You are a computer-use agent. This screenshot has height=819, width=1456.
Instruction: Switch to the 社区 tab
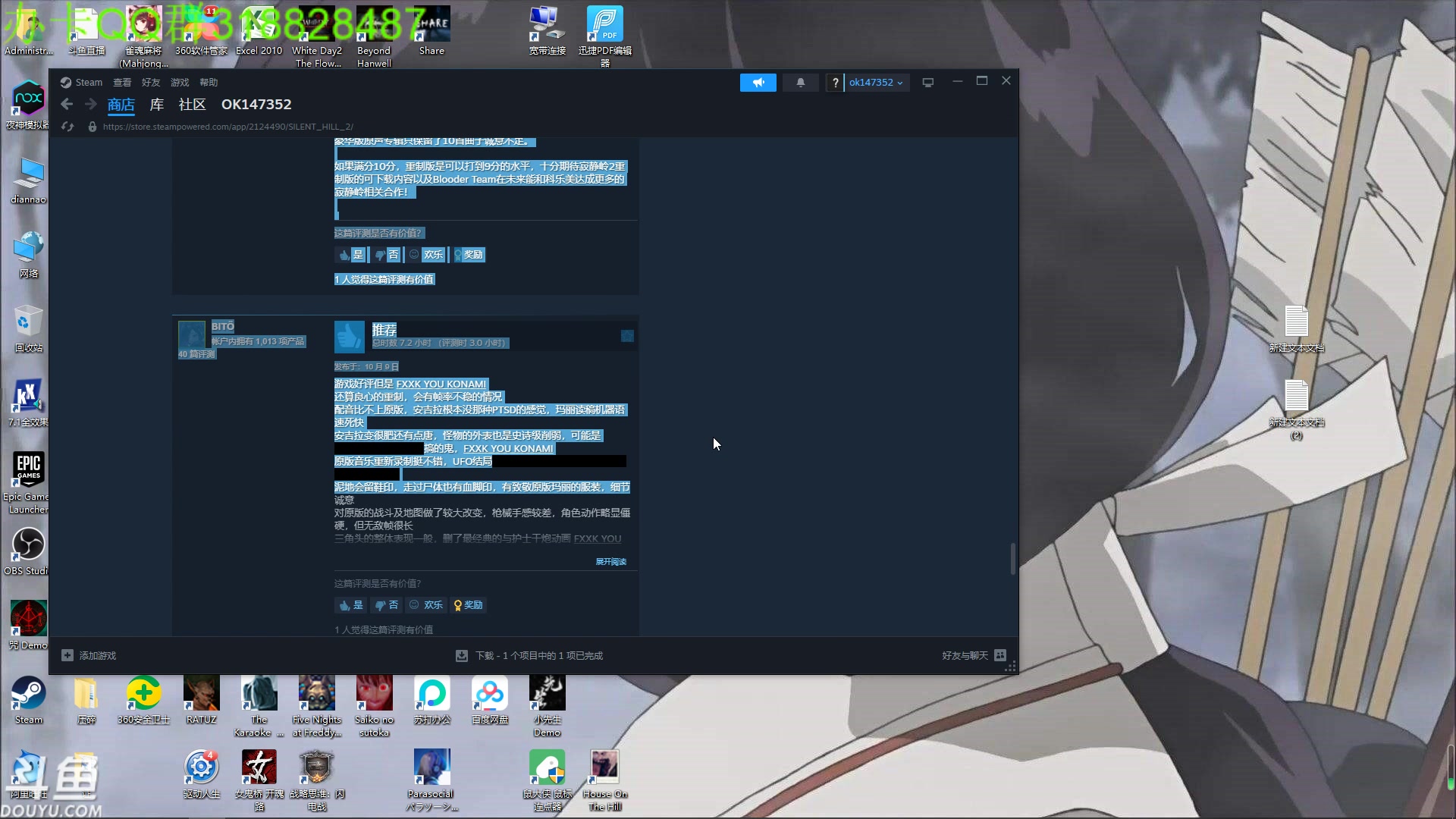(x=192, y=105)
